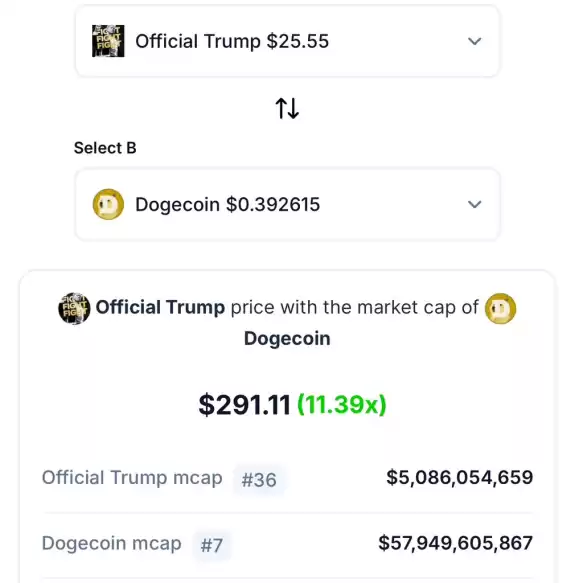The image size is (575, 583).
Task: Click the green 11.39x multiplier
Action: click(342, 405)
